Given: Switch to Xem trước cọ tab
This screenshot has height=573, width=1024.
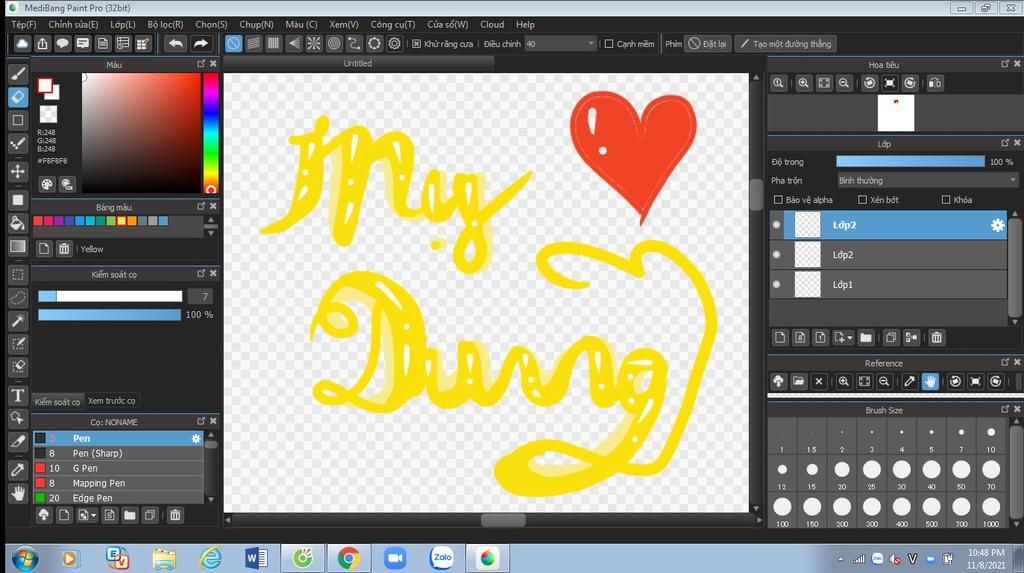Looking at the screenshot, I should pyautogui.click(x=111, y=401).
